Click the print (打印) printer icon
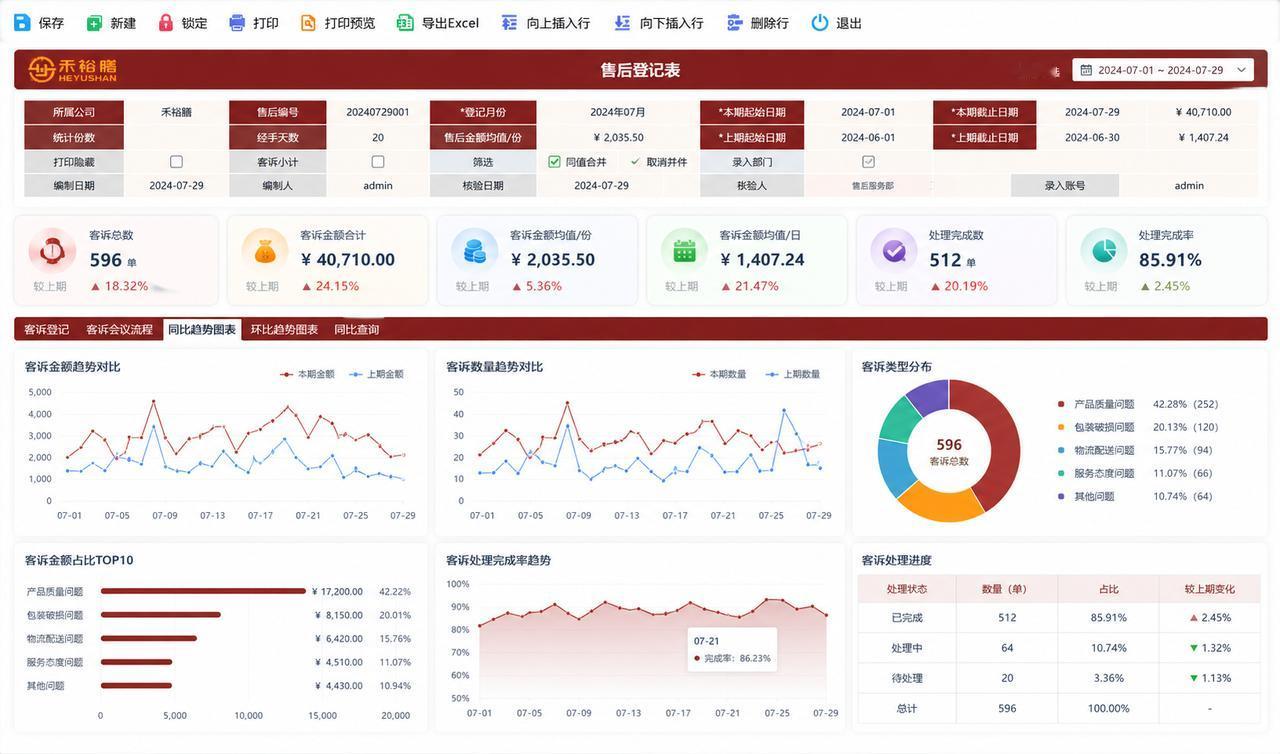Image resolution: width=1280 pixels, height=754 pixels. tap(237, 22)
